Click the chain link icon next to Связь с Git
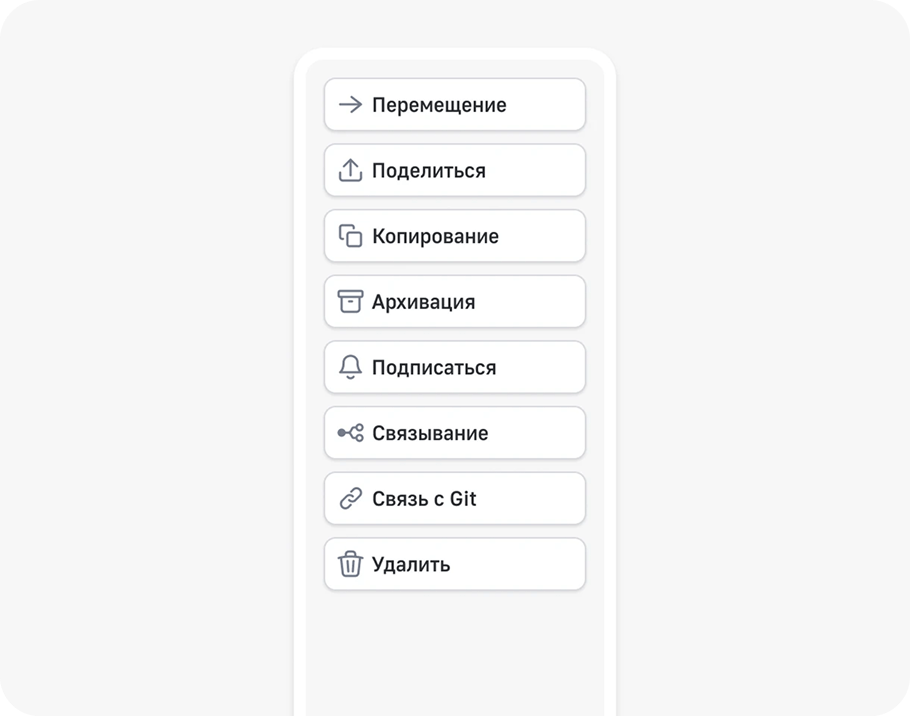This screenshot has width=910, height=717. click(350, 498)
